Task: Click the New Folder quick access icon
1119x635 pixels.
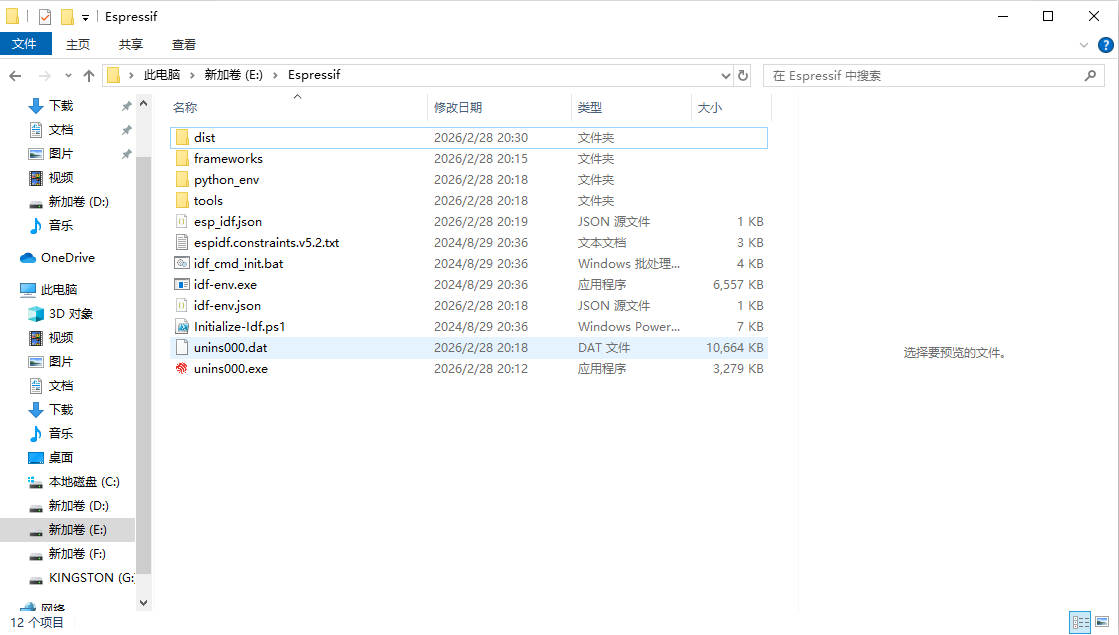Action: 67,16
